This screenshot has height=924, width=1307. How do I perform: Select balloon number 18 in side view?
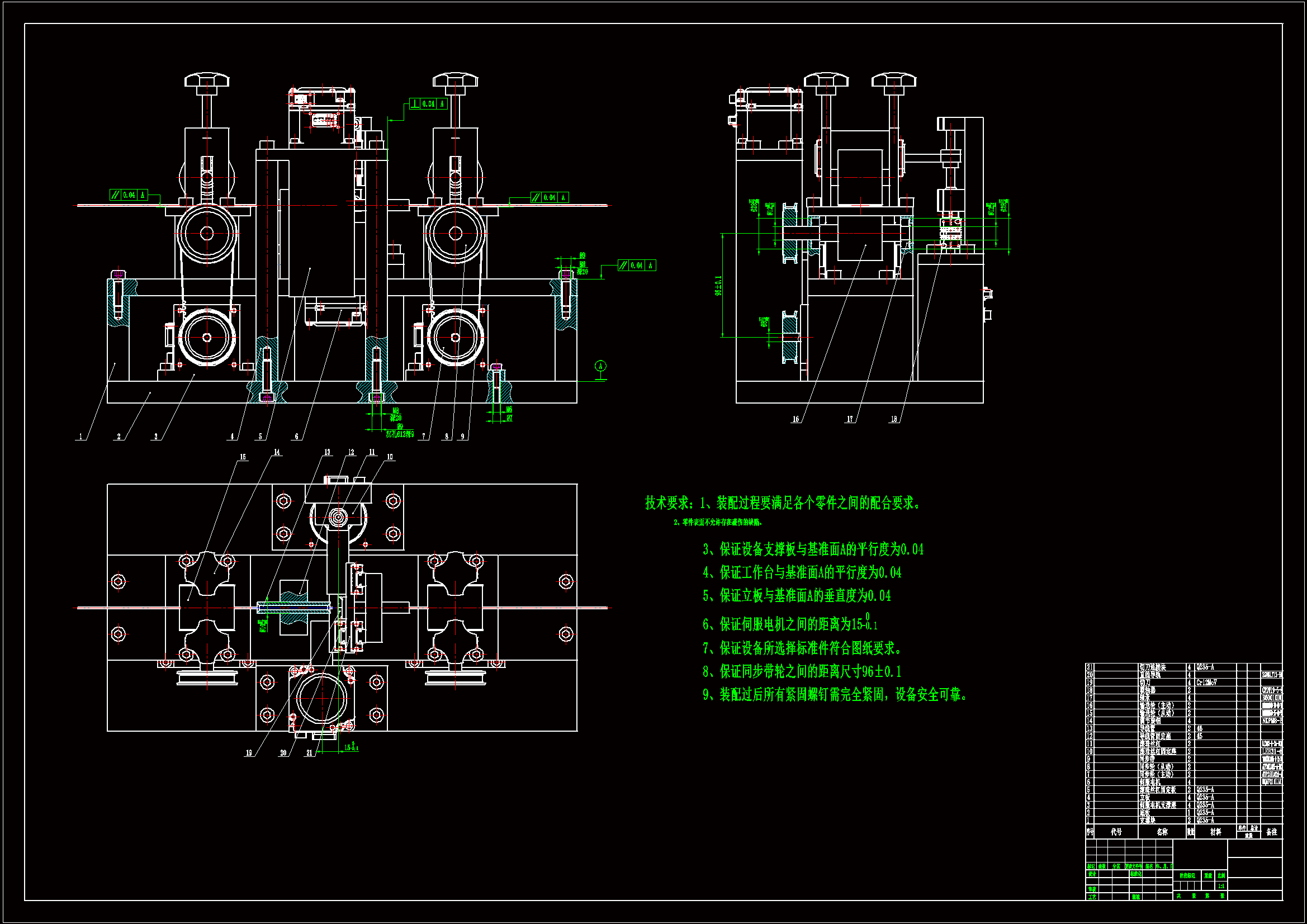[x=894, y=419]
